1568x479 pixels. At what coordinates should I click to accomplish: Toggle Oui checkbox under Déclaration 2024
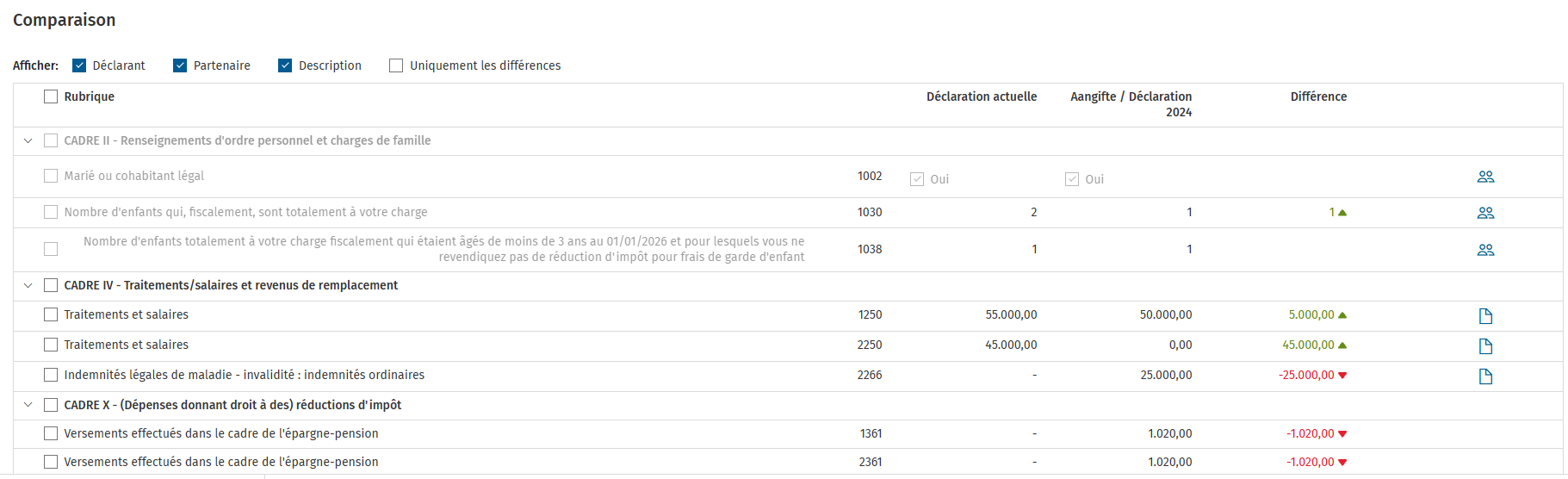click(x=1072, y=179)
